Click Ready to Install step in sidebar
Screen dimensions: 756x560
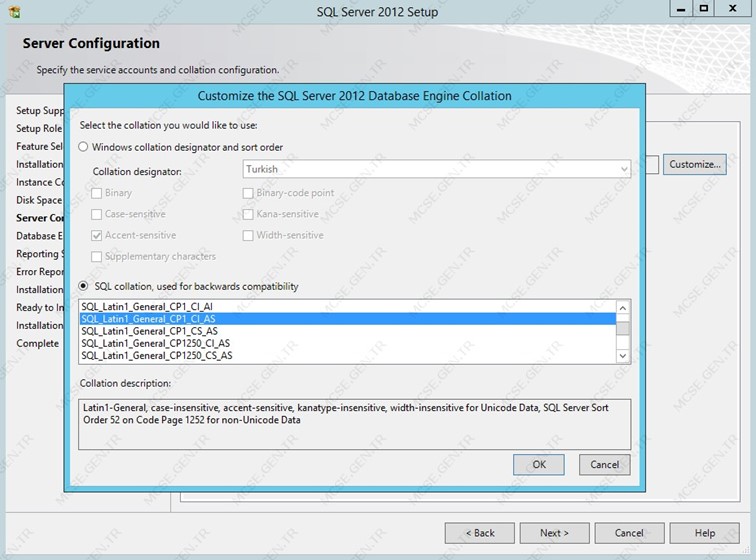(40, 307)
